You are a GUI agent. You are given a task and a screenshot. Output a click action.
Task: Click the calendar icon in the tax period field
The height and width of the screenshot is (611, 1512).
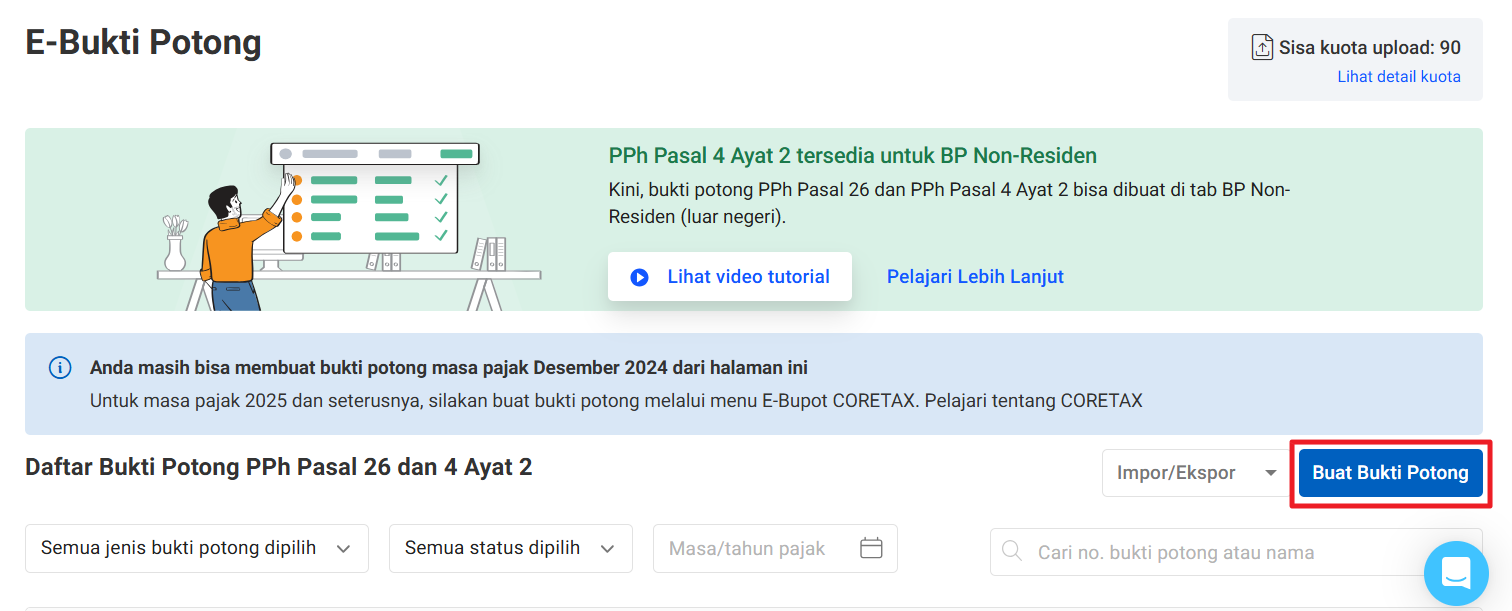871,548
